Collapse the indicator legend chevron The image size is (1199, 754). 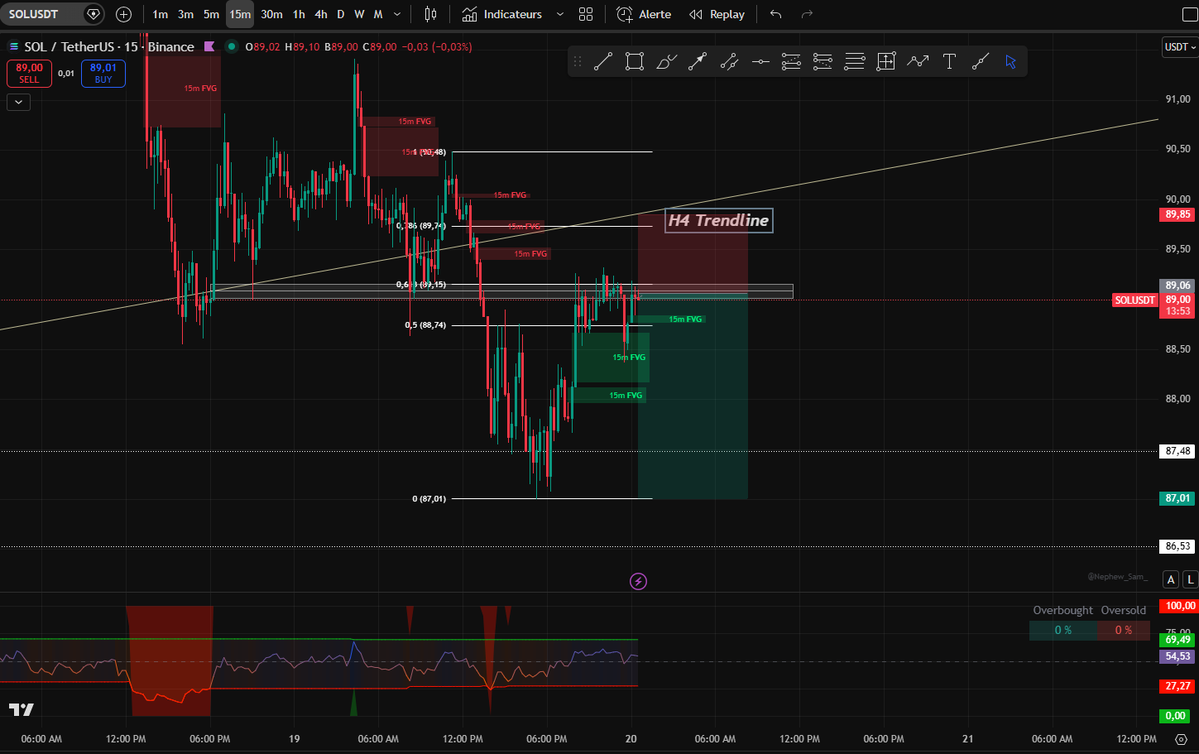click(18, 102)
